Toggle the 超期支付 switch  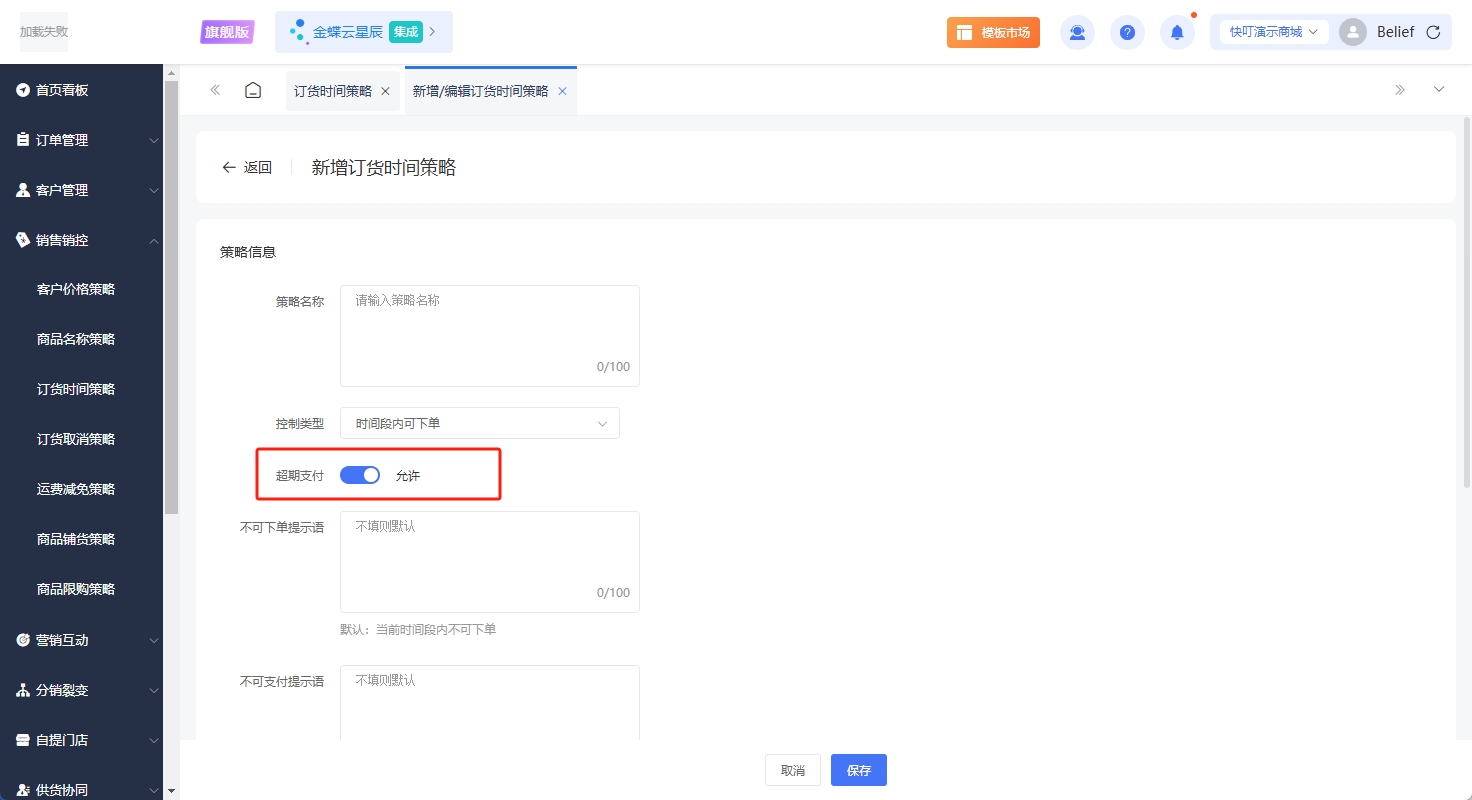pyautogui.click(x=360, y=475)
